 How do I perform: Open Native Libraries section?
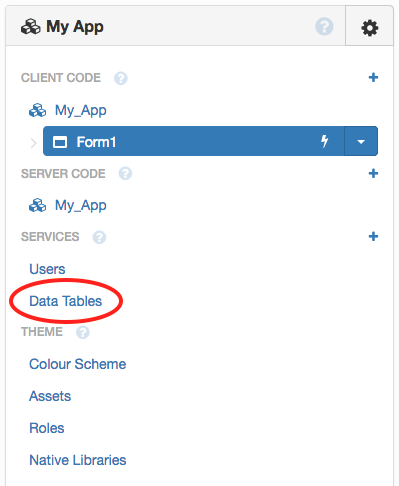(x=78, y=460)
